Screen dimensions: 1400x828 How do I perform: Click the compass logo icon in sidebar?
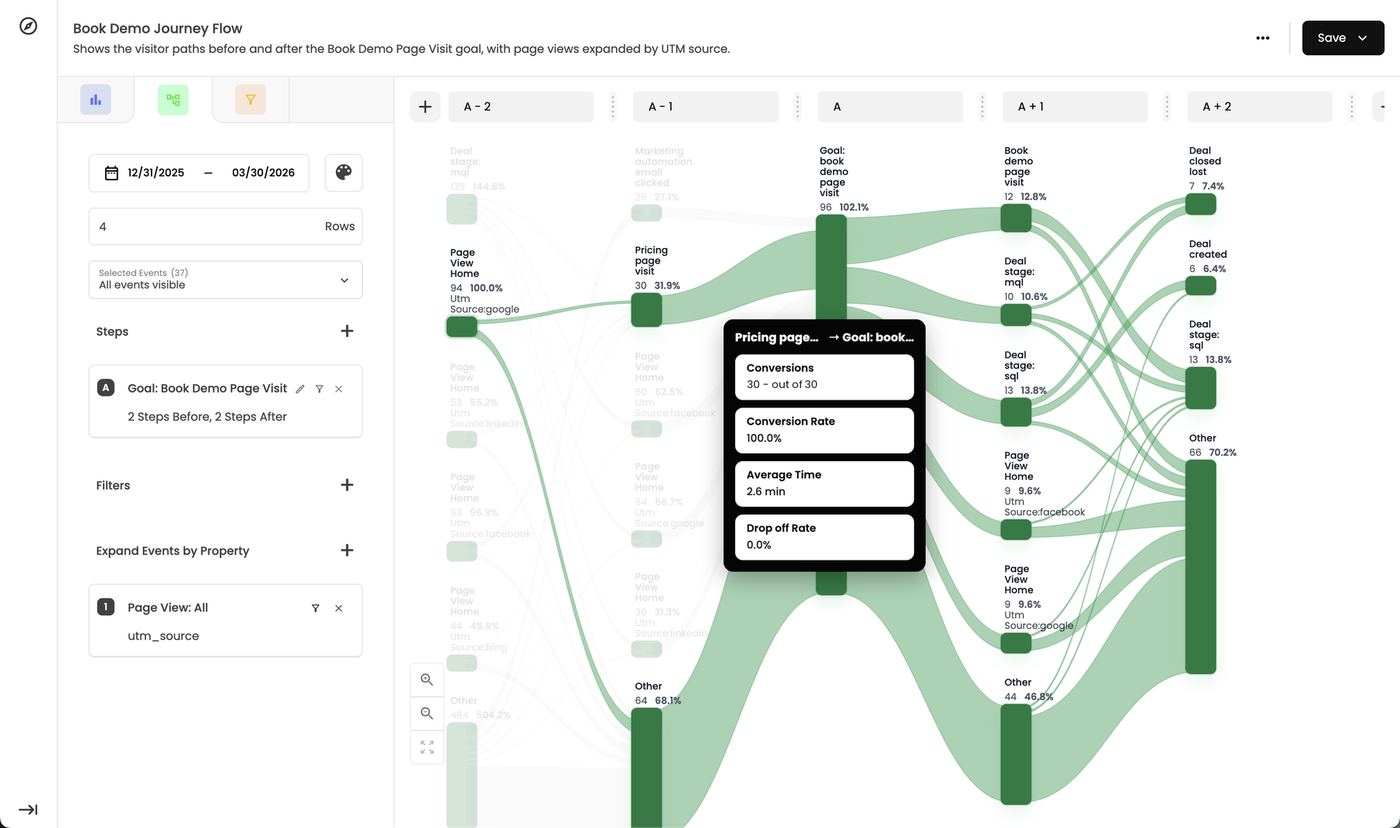28,26
